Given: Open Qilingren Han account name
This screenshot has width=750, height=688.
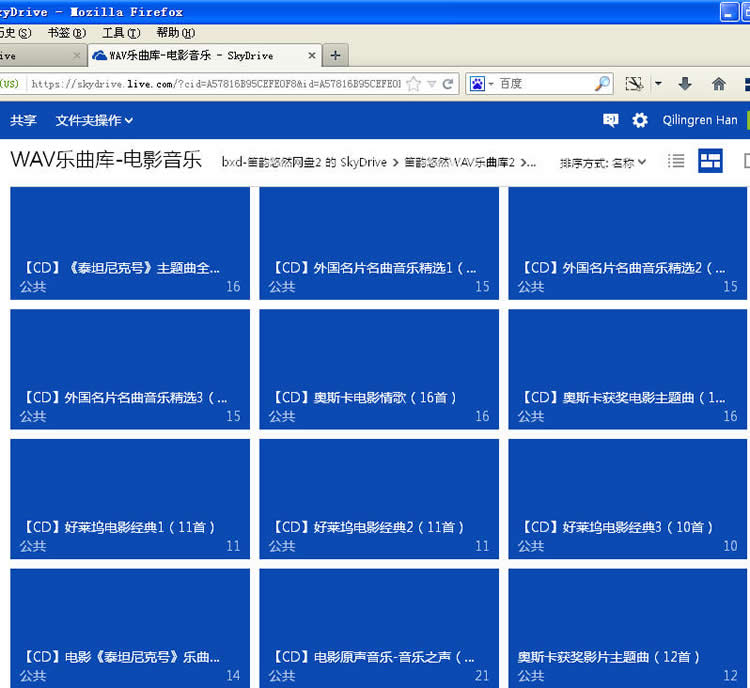Looking at the screenshot, I should click(x=700, y=120).
